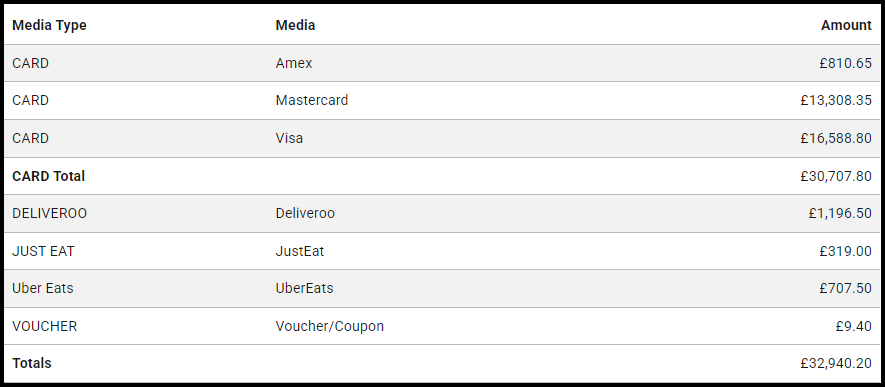Click the Voucher/Coupon media cell
Image resolution: width=885 pixels, height=387 pixels.
[330, 326]
